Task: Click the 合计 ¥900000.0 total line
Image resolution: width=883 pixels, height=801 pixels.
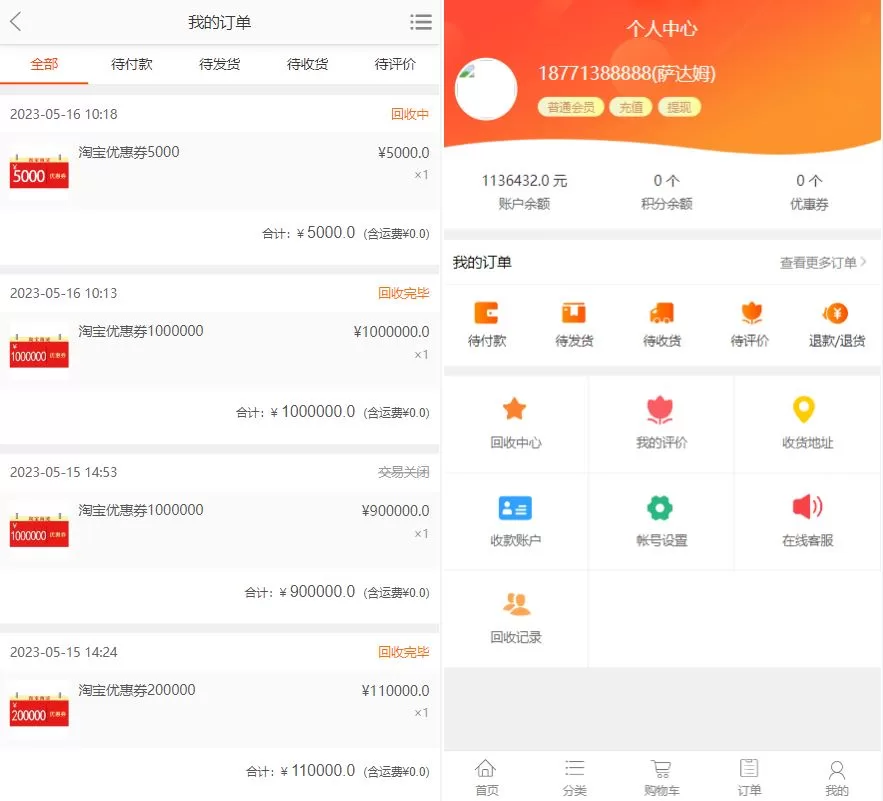Action: coord(337,592)
